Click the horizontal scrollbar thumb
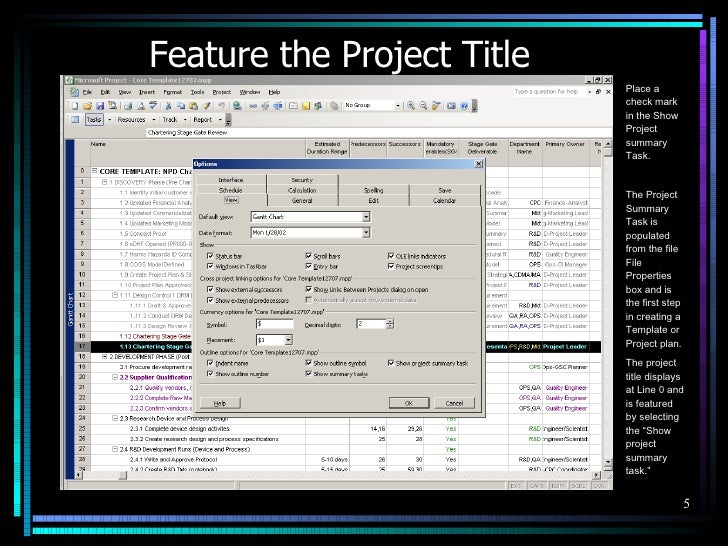 tap(123, 475)
